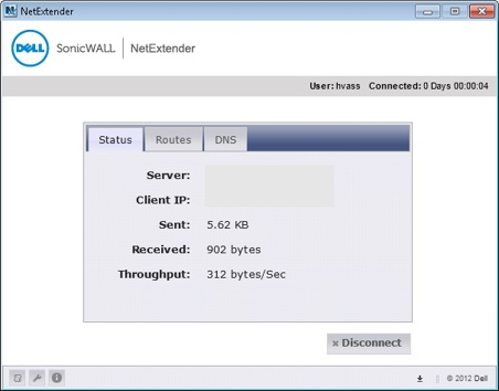Maximize the NetExtender window
499x391 pixels.
(455, 12)
